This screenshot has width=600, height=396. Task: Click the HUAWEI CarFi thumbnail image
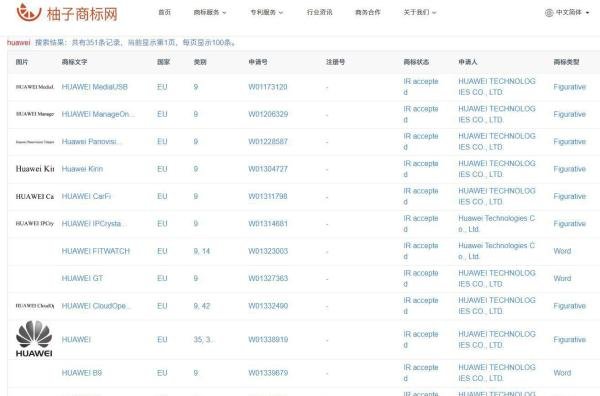click(x=35, y=196)
